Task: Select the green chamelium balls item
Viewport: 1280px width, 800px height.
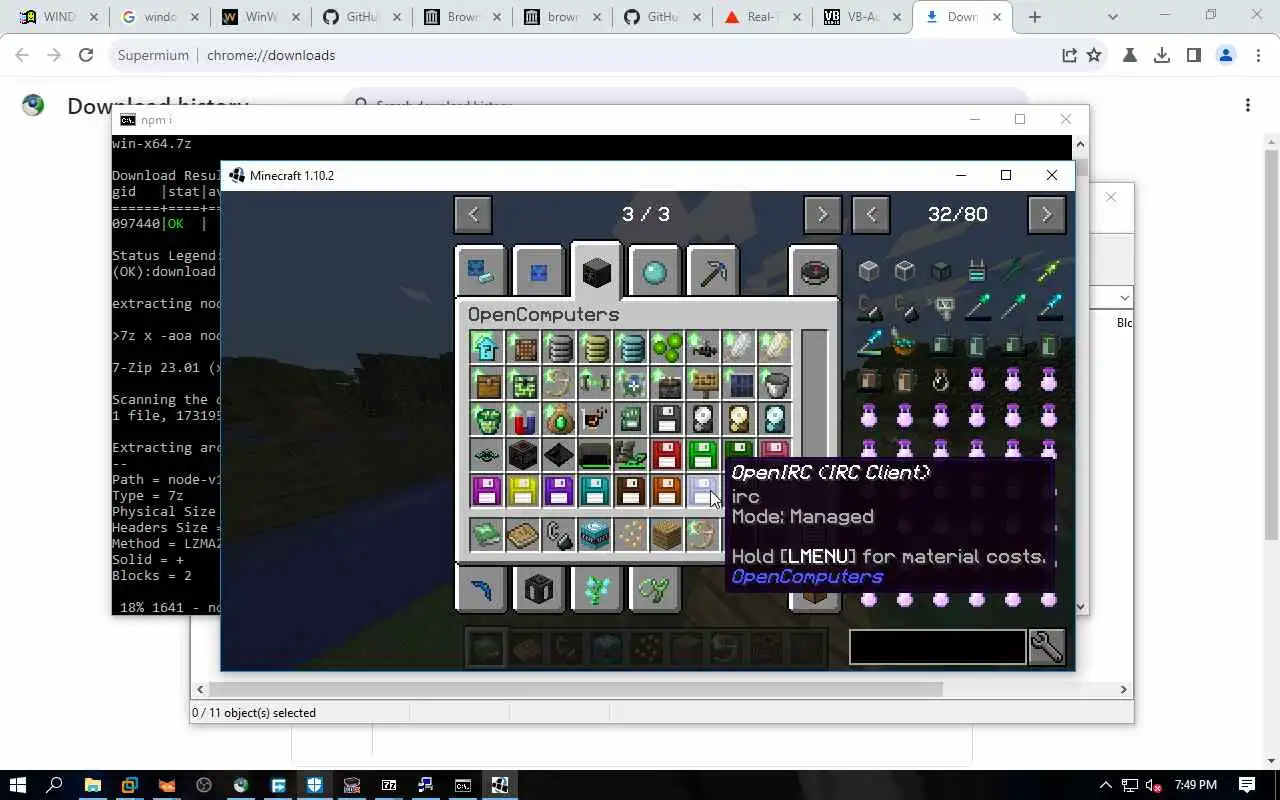Action: click(666, 347)
